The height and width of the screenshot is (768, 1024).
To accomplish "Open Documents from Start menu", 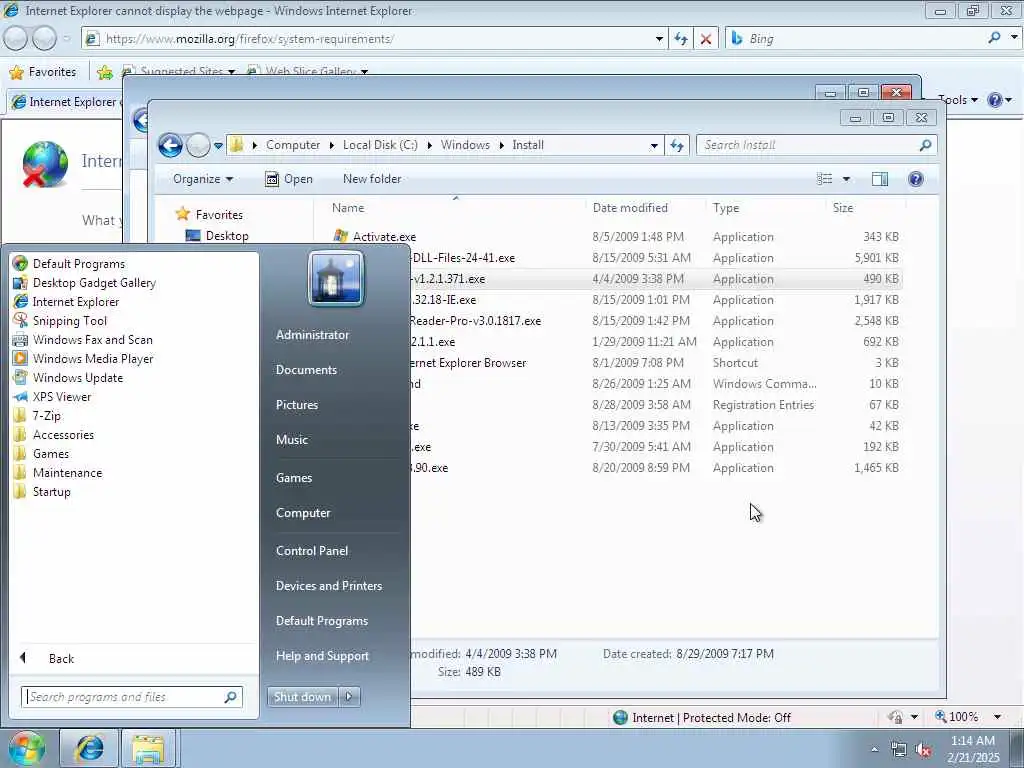I will coord(306,370).
